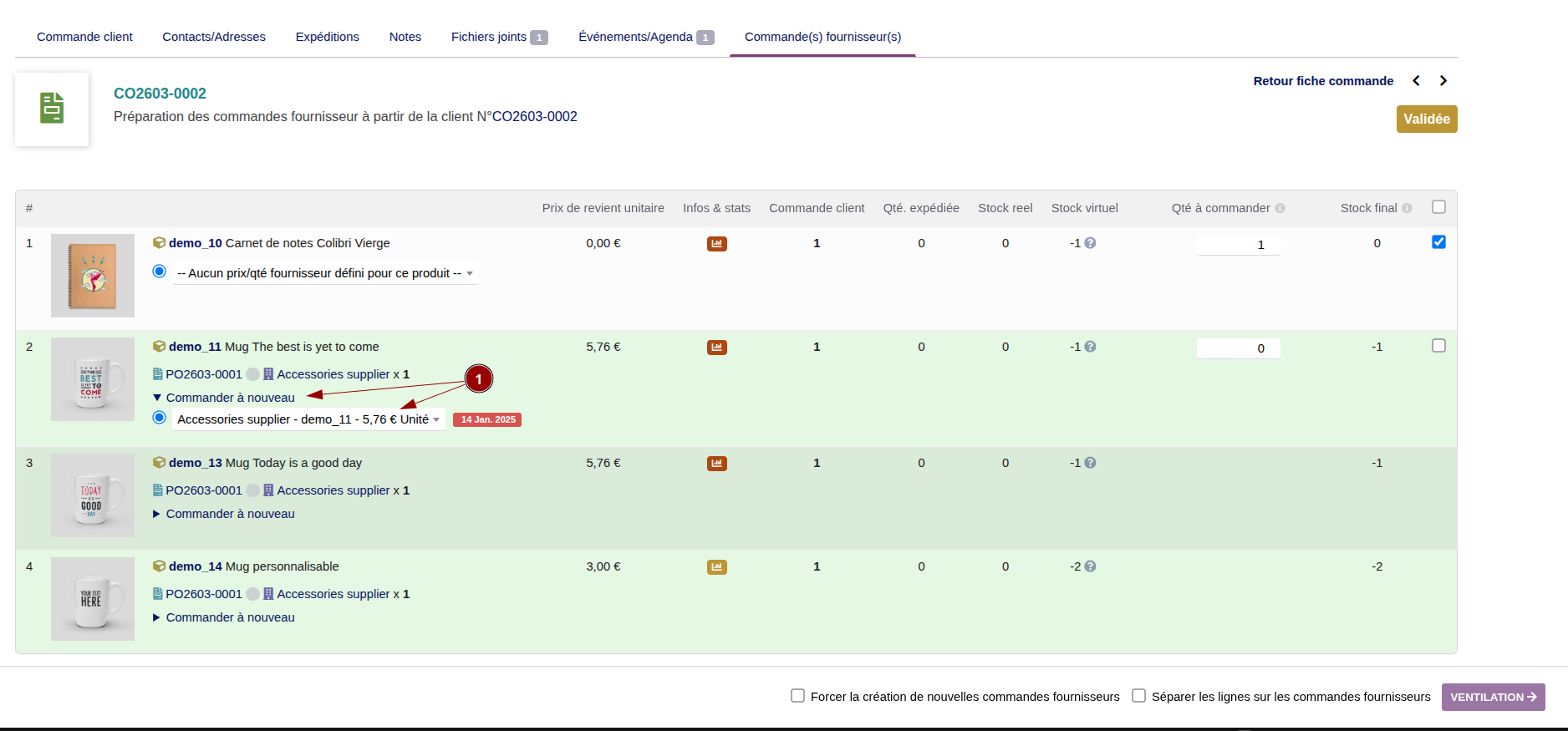Enable Séparer les lignes sur les commandes
The width and height of the screenshot is (1568, 731).
coord(1138,696)
